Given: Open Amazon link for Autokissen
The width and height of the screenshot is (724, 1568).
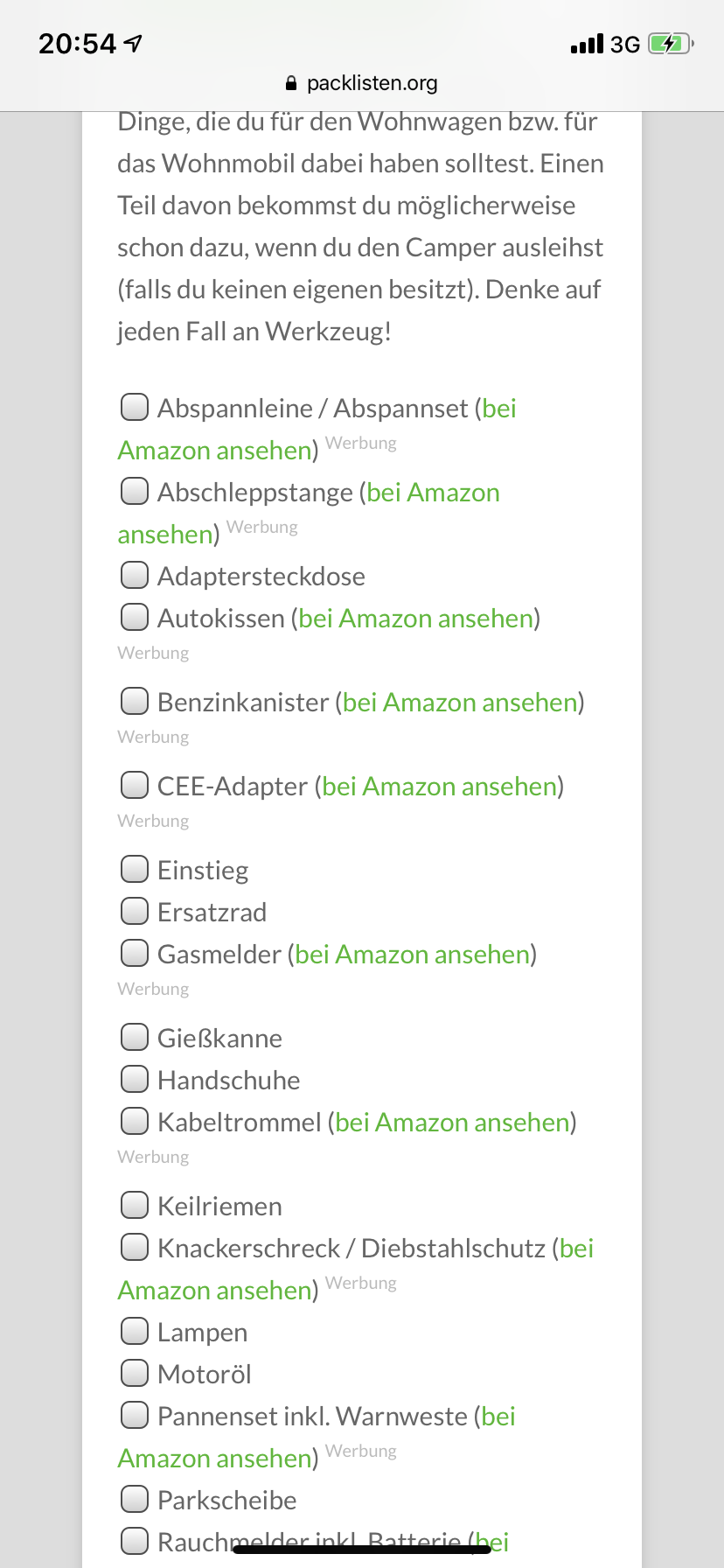Looking at the screenshot, I should (x=415, y=619).
